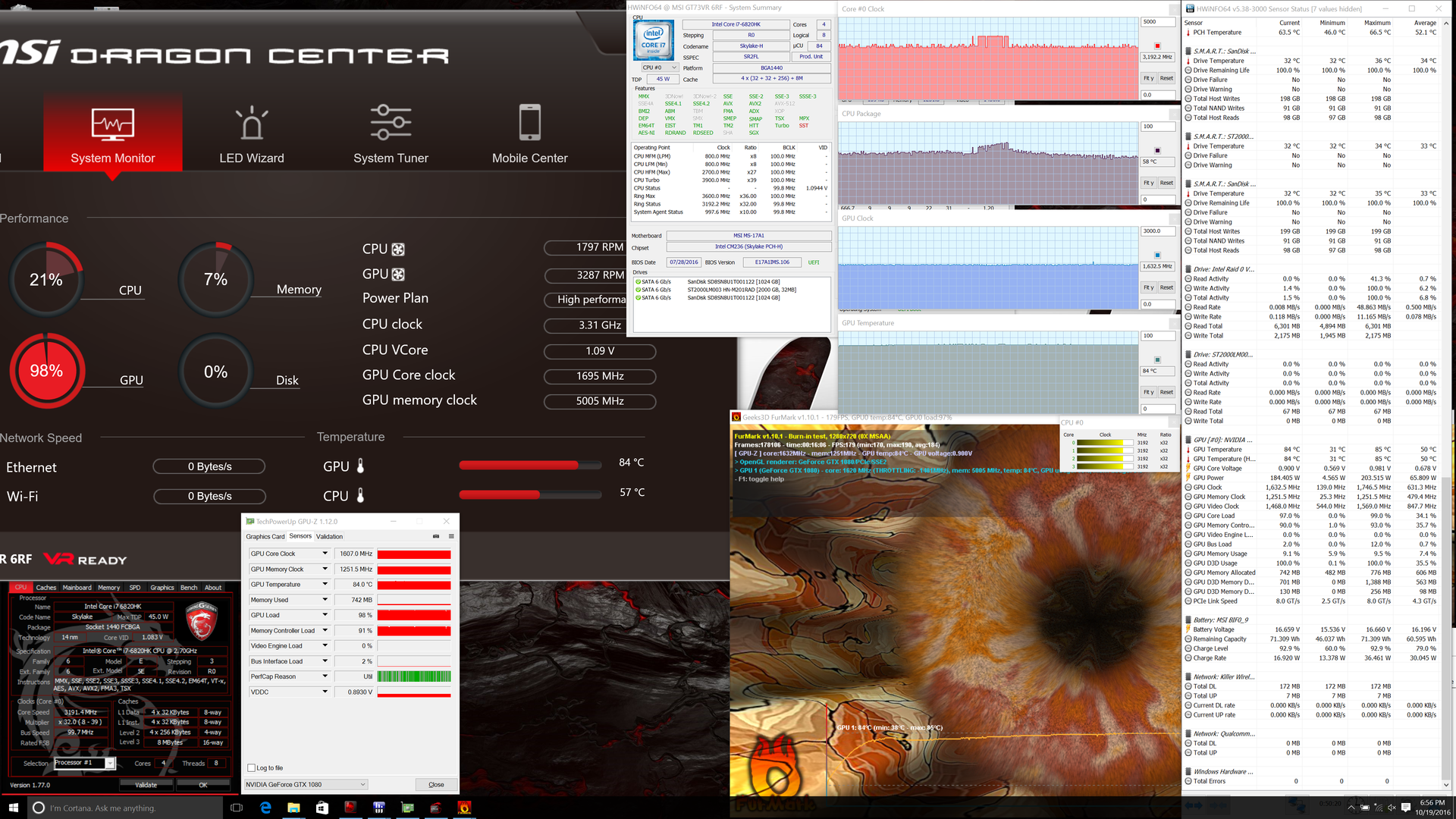
Task: Click the GPU fan icon in Dragon Center
Action: pyautogui.click(x=398, y=275)
